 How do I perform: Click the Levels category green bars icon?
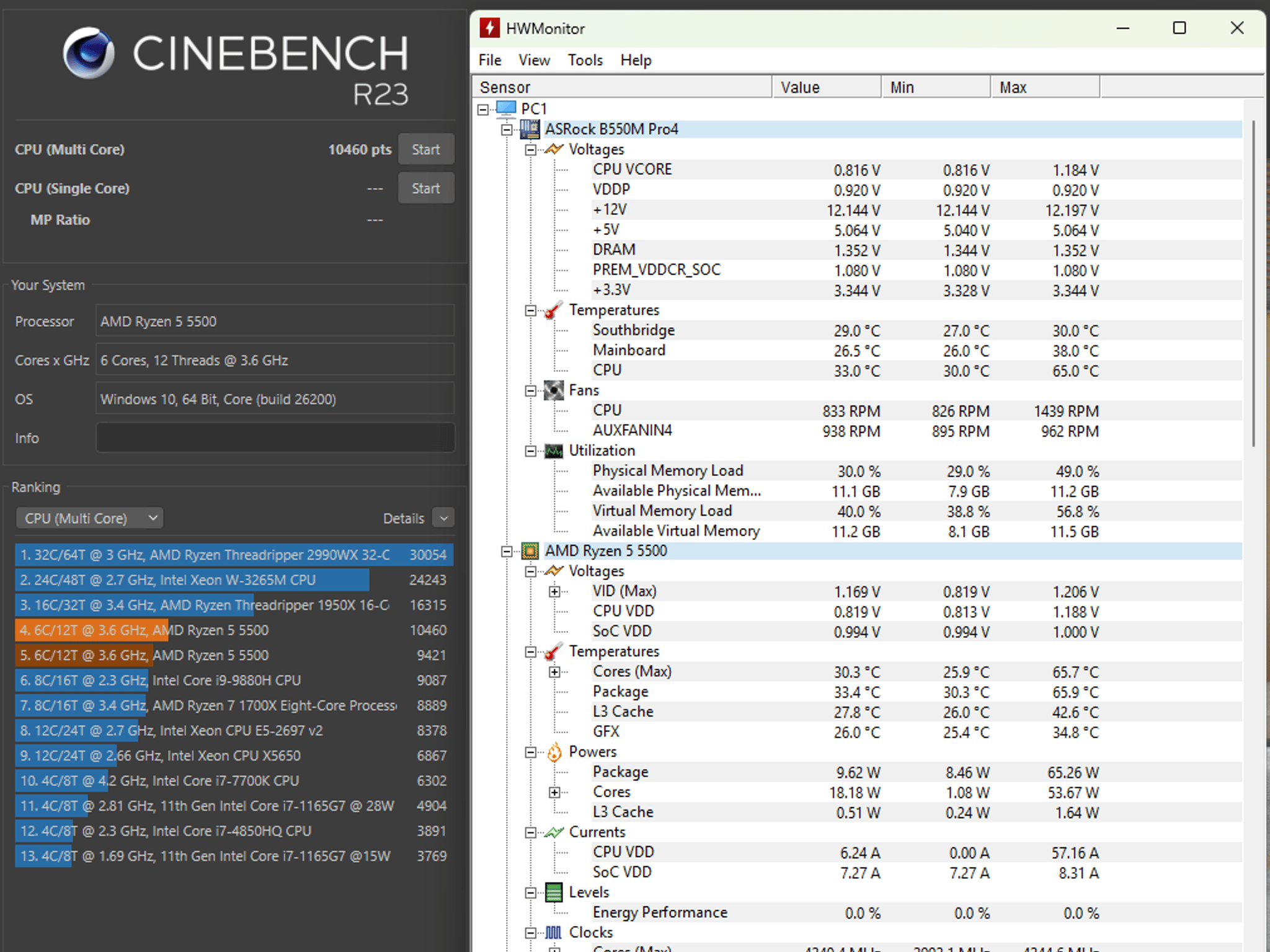coord(554,892)
